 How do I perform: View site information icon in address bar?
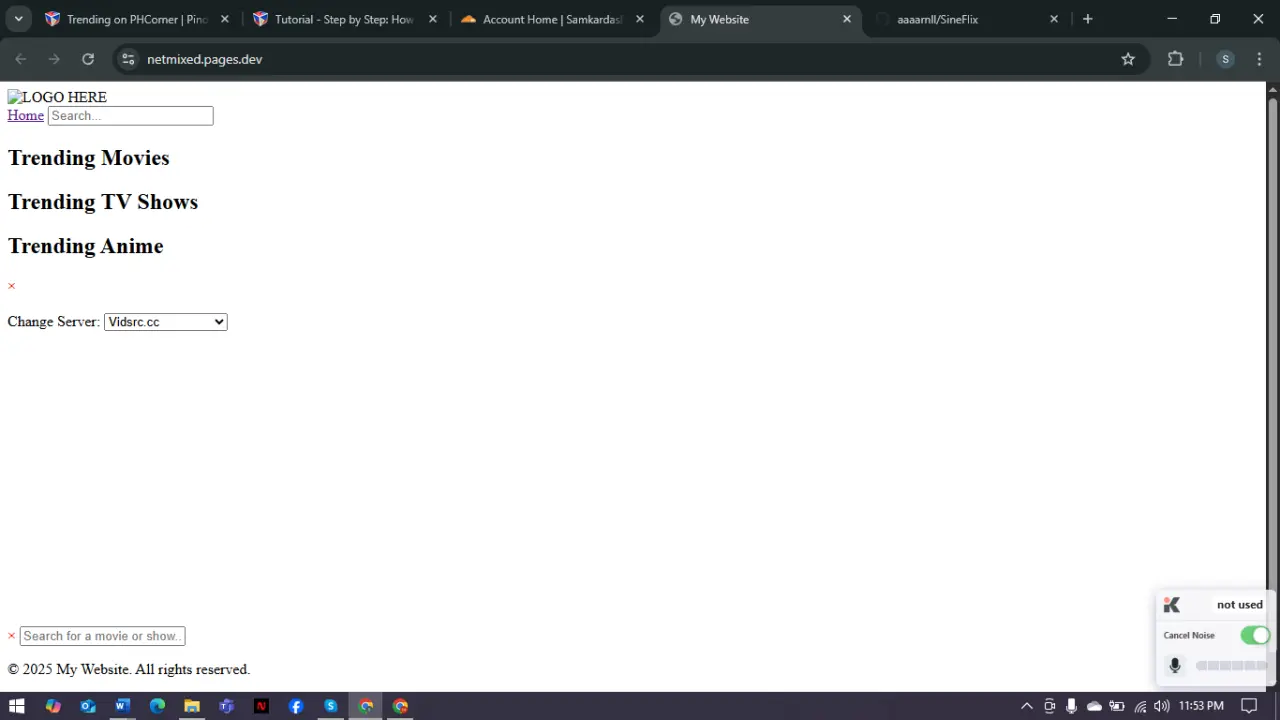point(128,59)
